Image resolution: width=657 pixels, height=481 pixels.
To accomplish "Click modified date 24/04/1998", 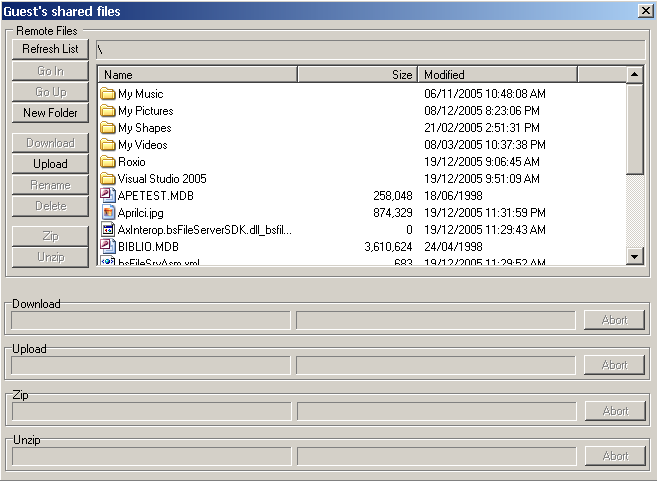I will [x=453, y=246].
